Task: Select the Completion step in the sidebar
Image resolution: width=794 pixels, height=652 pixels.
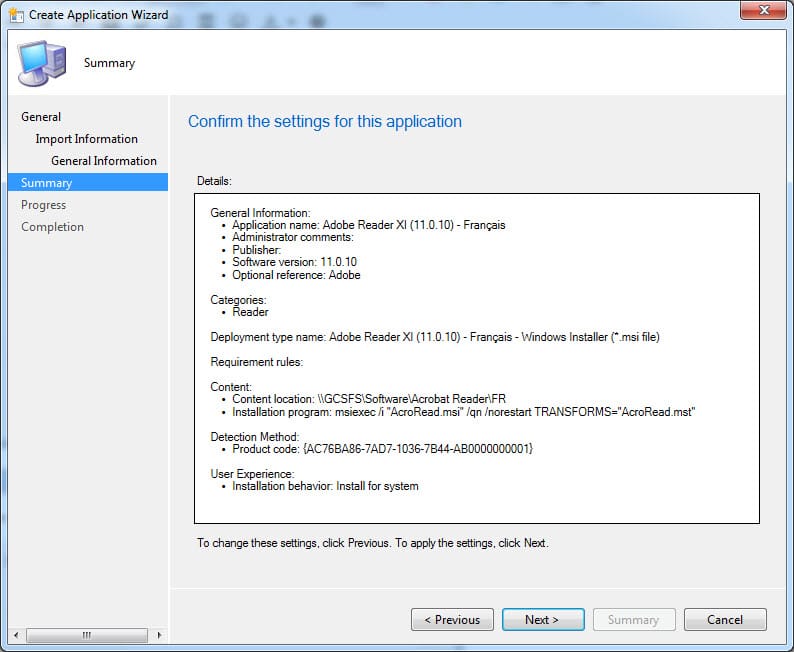Action: pyautogui.click(x=52, y=227)
